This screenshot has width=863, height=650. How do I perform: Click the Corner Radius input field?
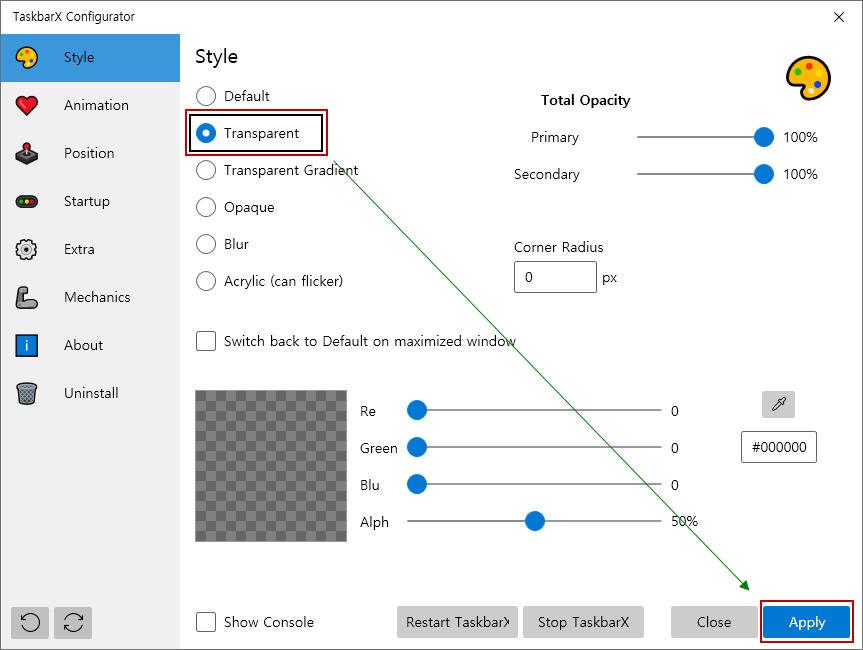pyautogui.click(x=555, y=277)
